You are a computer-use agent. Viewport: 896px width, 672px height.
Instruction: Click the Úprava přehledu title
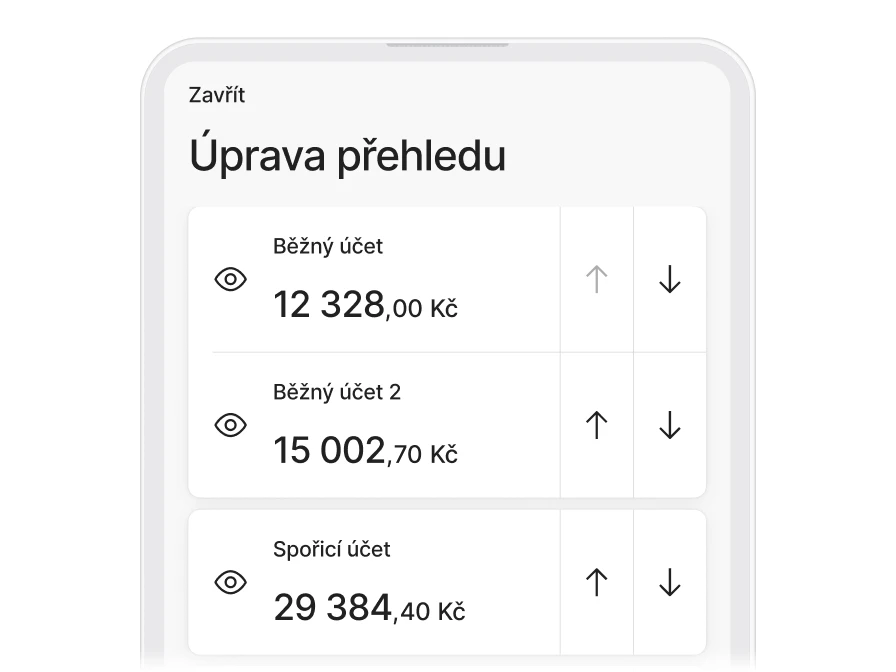[x=347, y=155]
